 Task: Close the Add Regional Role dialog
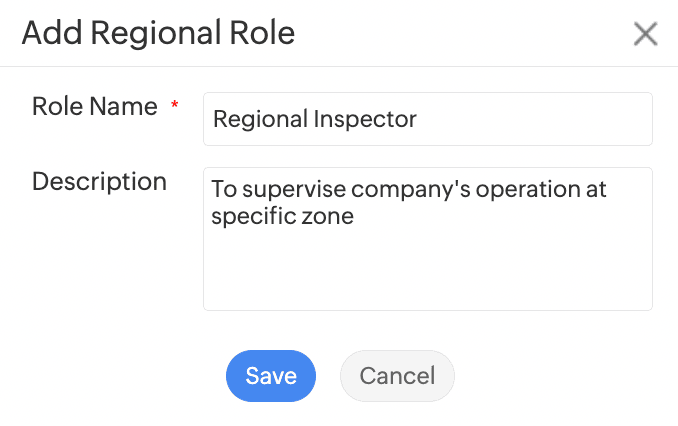[645, 34]
